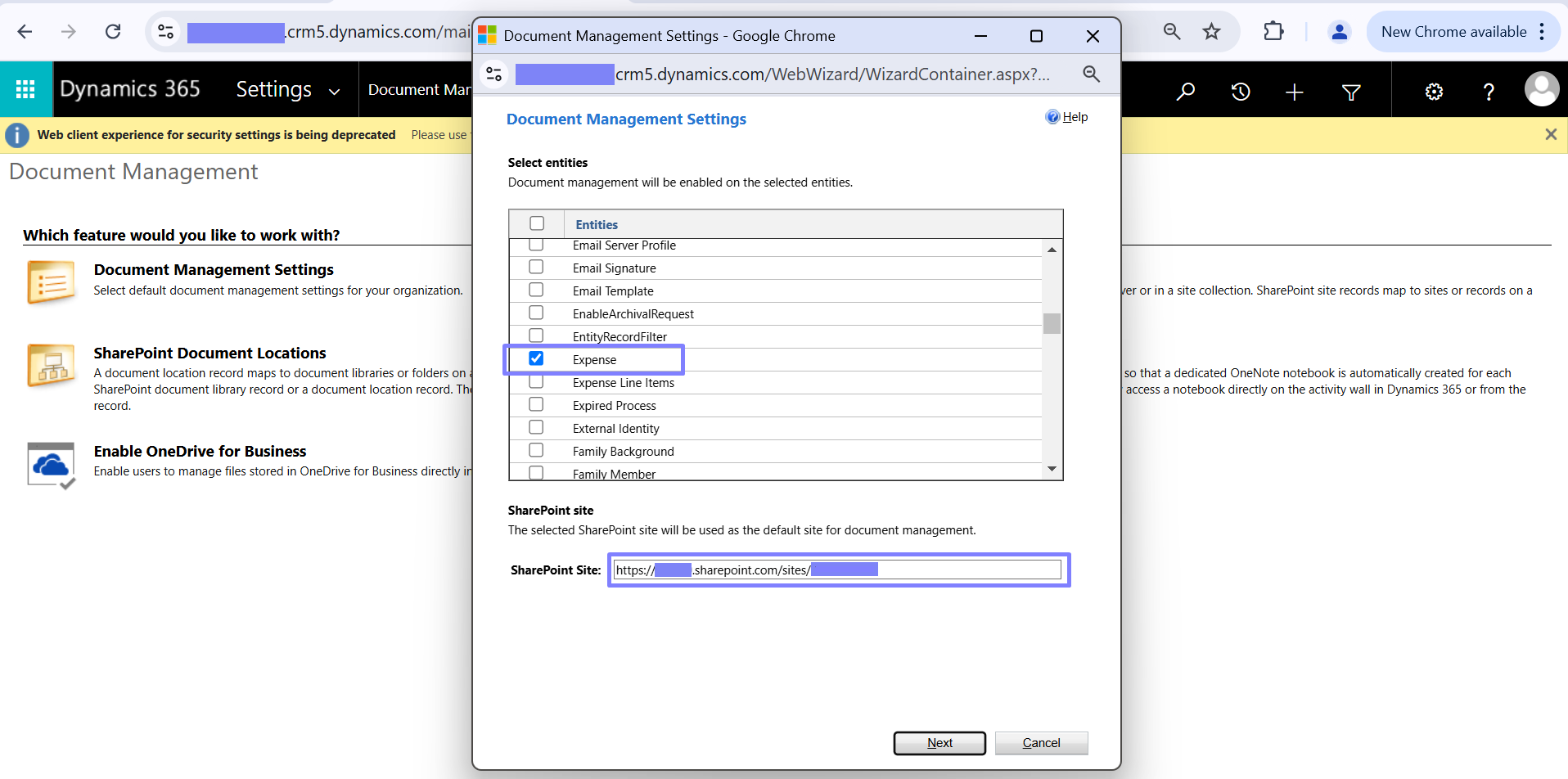Maximize the Document Management Settings popup
The width and height of the screenshot is (1568, 779).
point(1036,36)
